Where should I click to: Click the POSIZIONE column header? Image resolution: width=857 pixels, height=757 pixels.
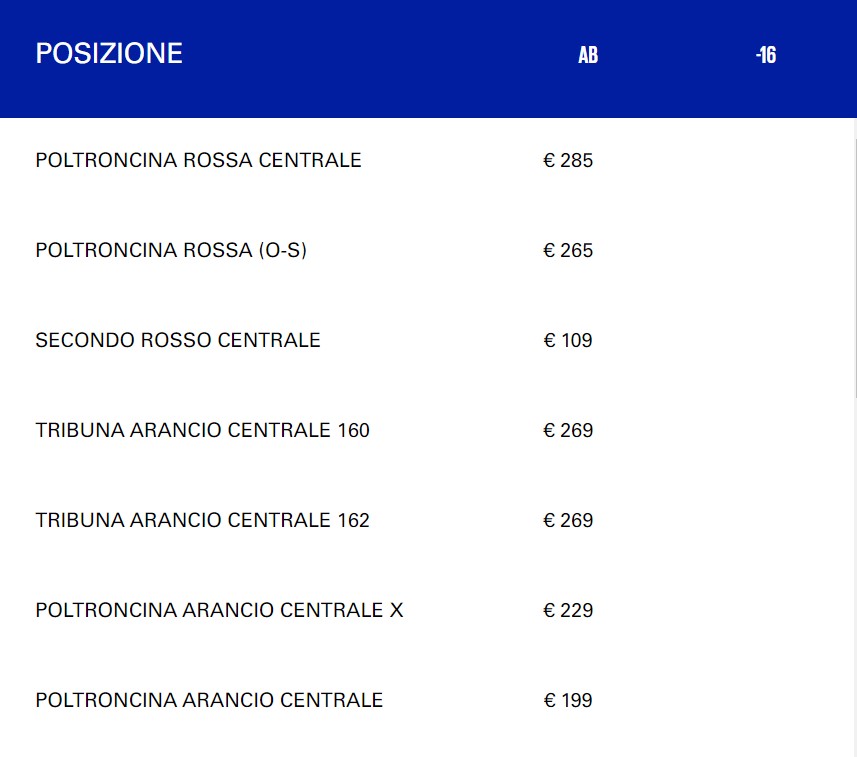pyautogui.click(x=109, y=54)
